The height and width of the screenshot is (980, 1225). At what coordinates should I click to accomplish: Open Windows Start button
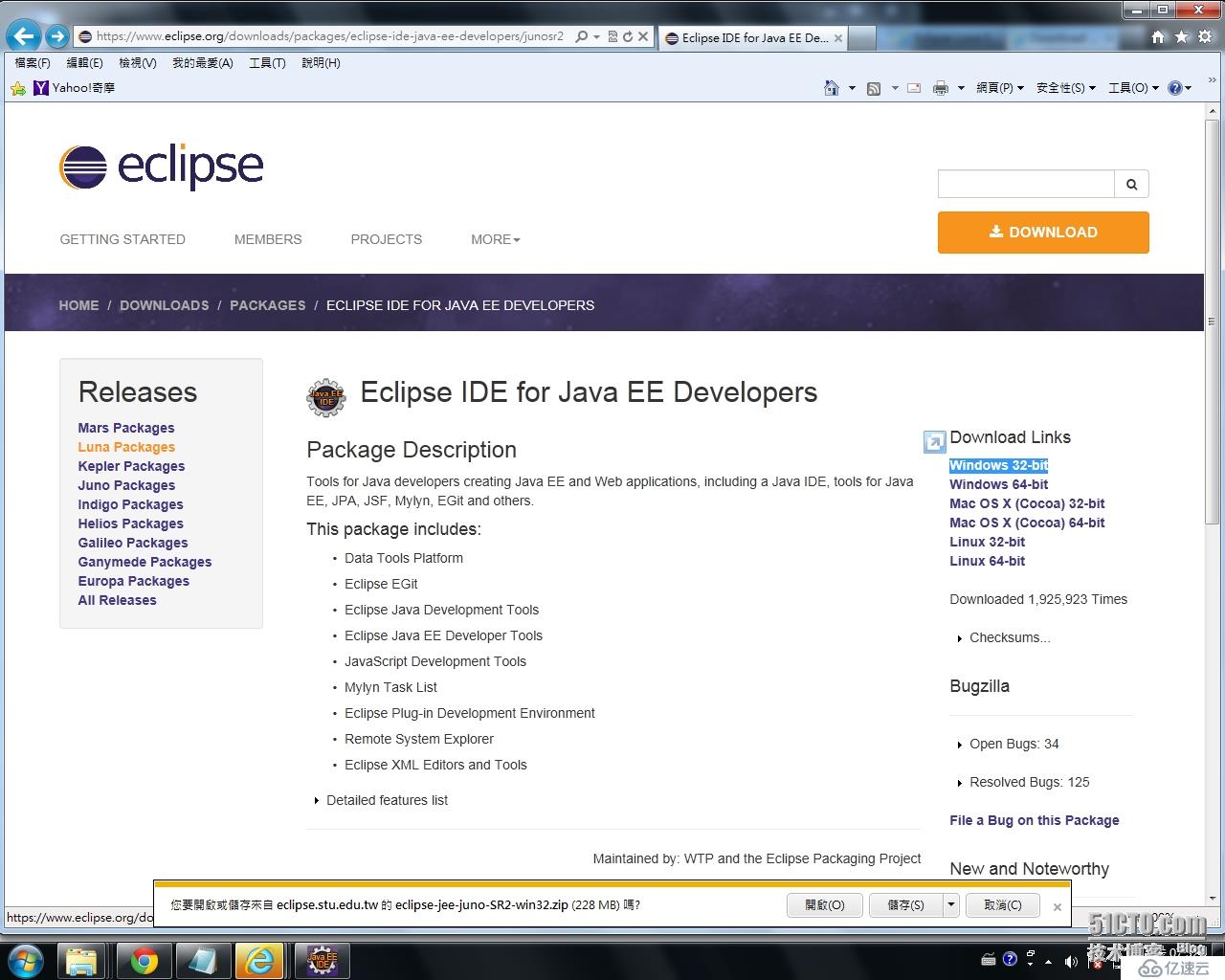click(x=26, y=960)
